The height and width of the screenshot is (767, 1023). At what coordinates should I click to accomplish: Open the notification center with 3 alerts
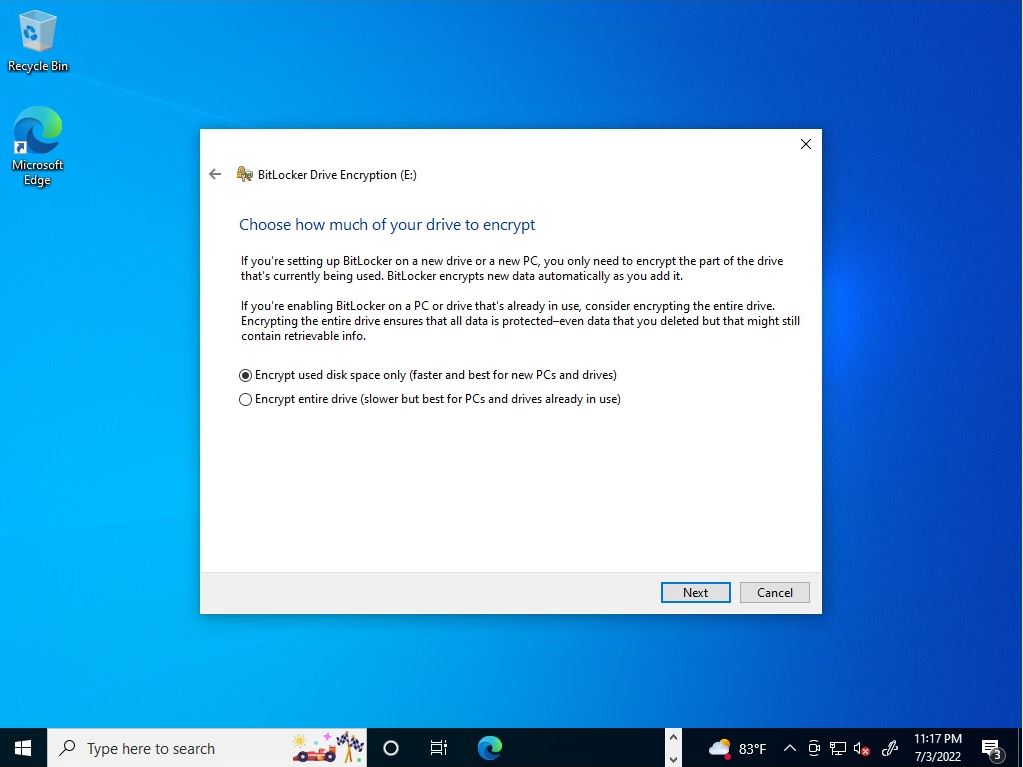coord(992,749)
